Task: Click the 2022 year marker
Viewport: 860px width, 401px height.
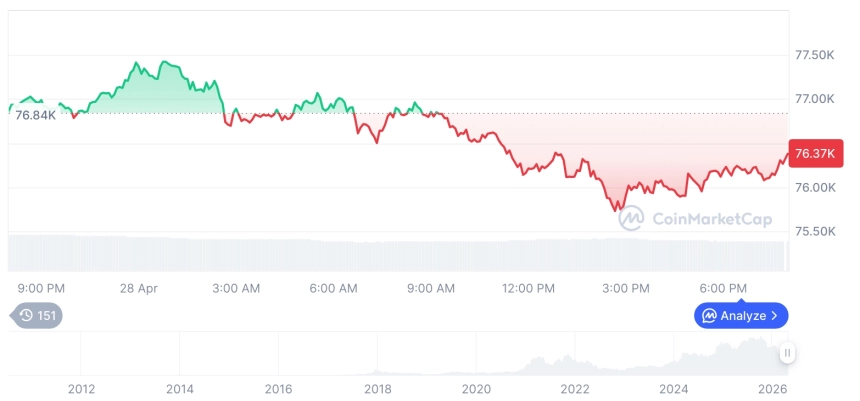Action: coord(575,389)
